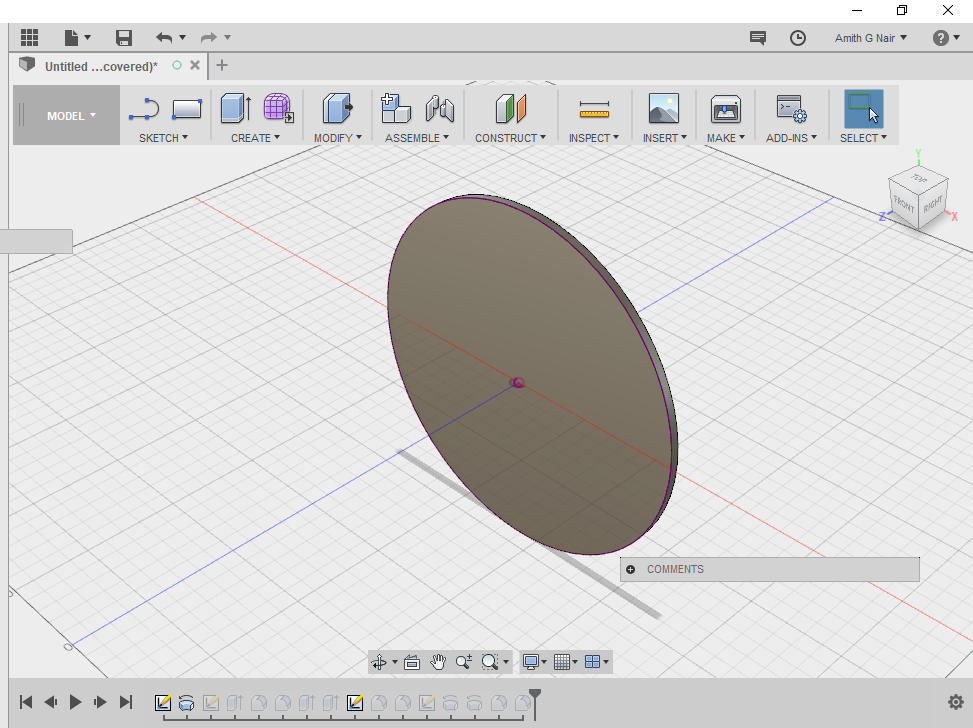The image size is (973, 728).
Task: Switch to the Untitled (recovered) document tab
Action: (101, 66)
